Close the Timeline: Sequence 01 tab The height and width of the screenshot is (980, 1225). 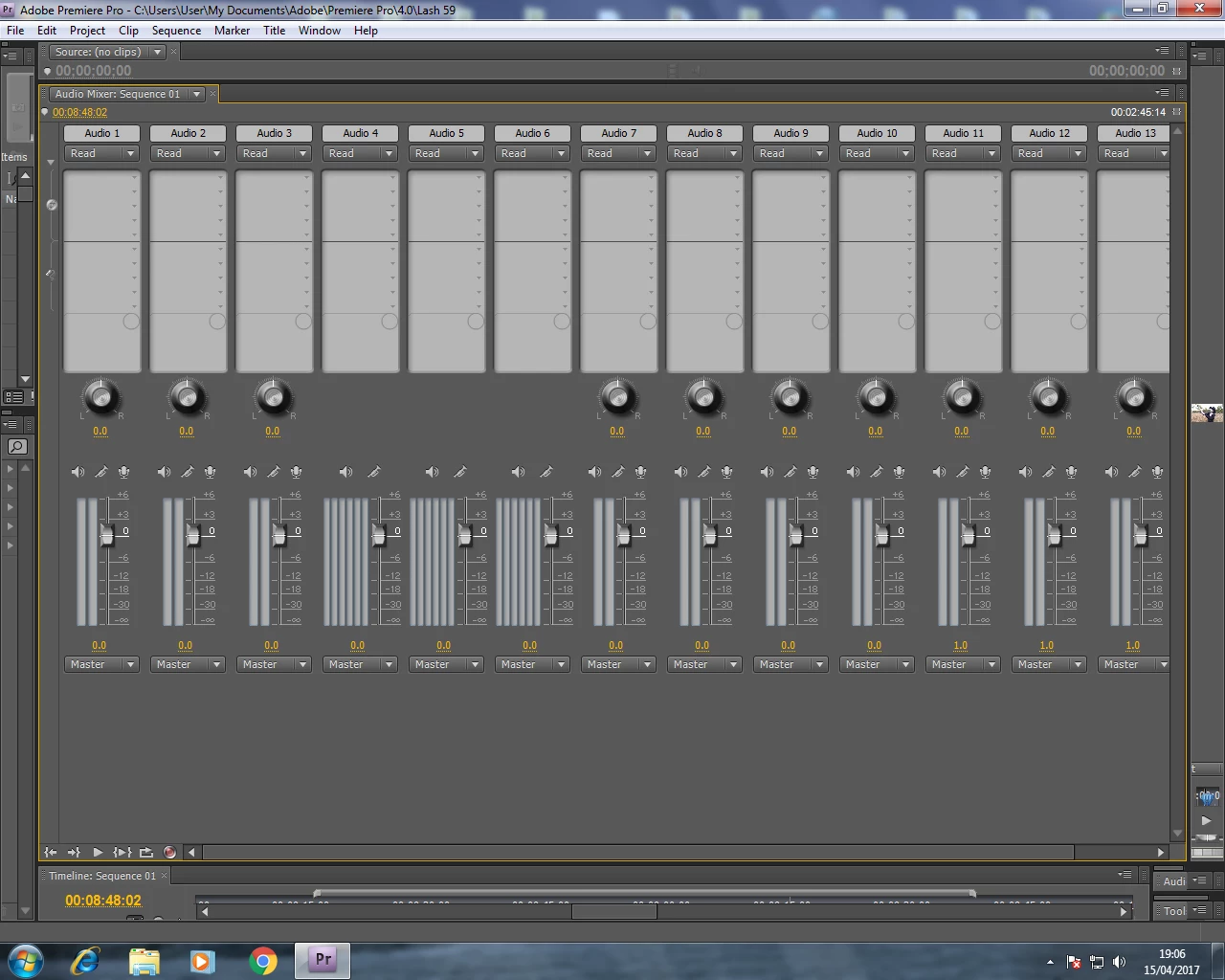165,876
